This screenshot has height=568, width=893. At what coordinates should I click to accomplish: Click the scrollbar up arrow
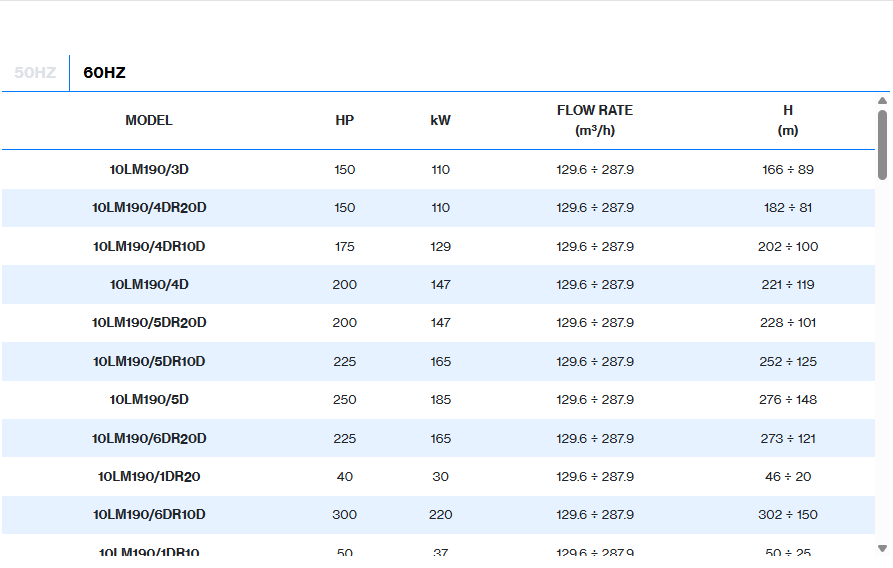click(882, 101)
